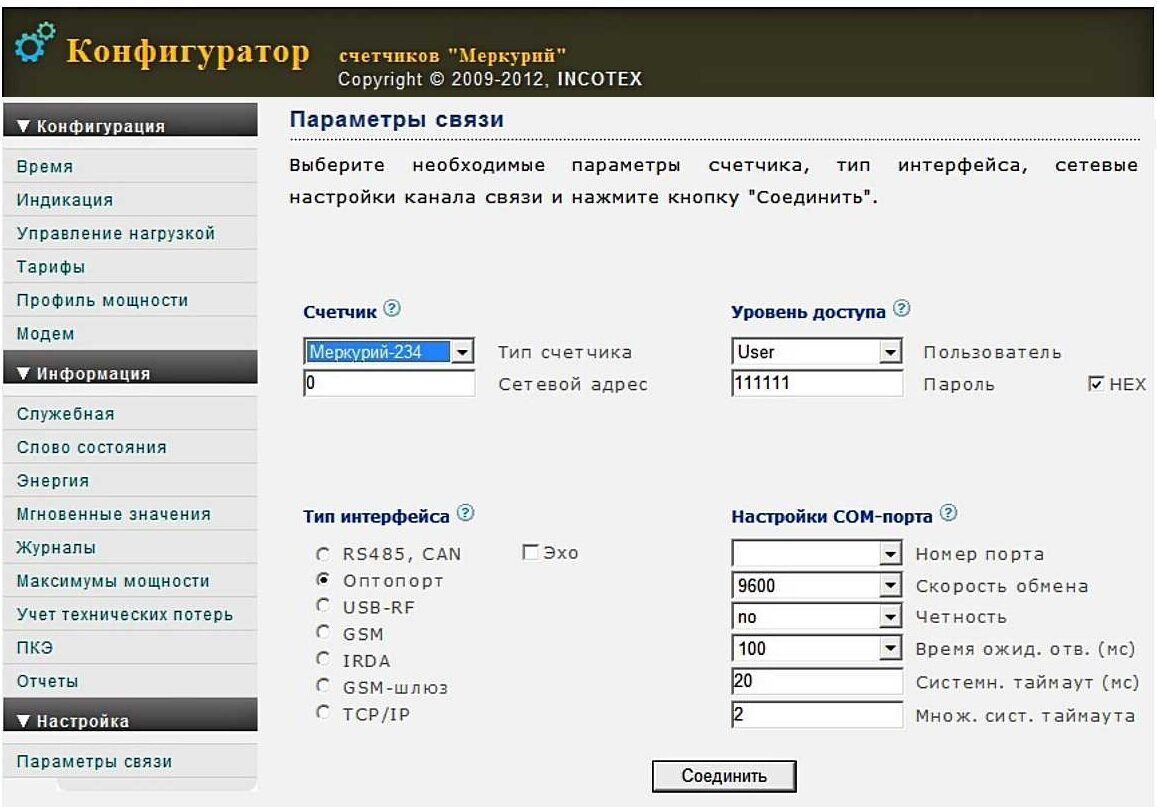Open Управление нагрузкой in the sidebar
This screenshot has height=807, width=1157.
click(x=131, y=233)
